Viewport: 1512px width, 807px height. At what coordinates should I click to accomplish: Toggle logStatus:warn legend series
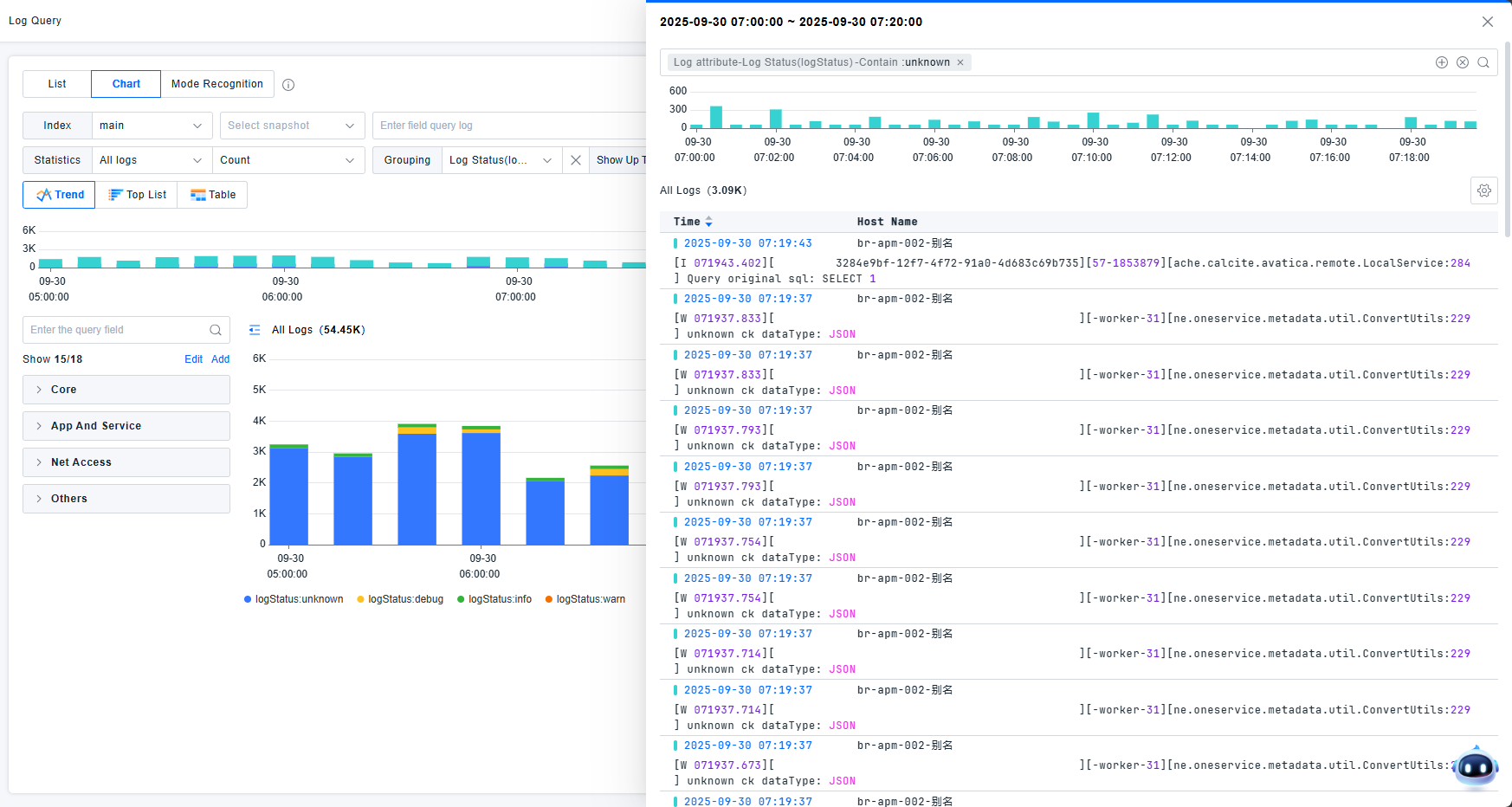585,599
